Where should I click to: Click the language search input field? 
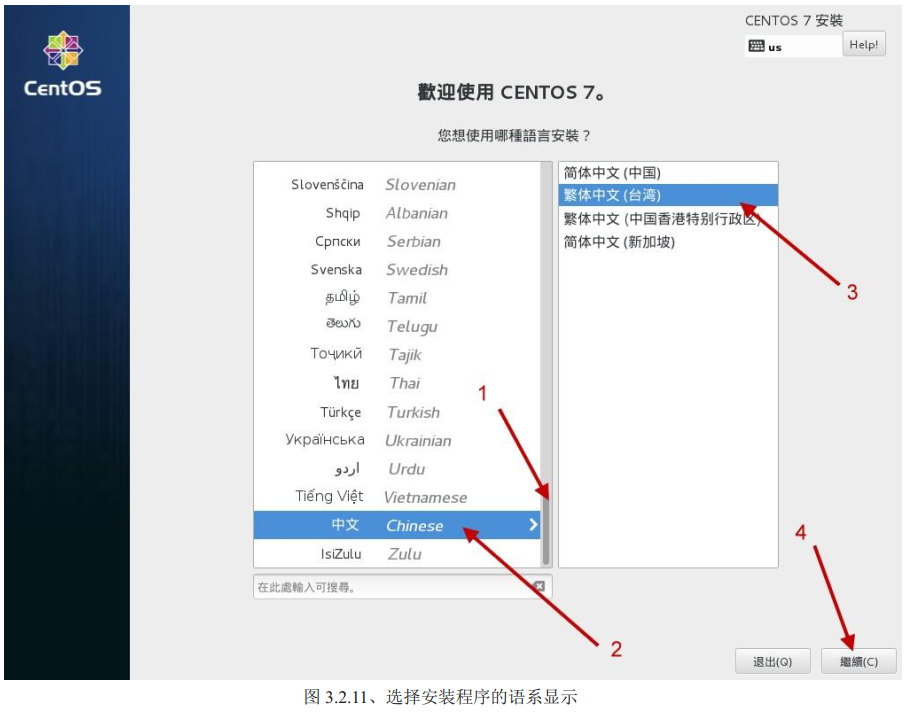[402, 587]
